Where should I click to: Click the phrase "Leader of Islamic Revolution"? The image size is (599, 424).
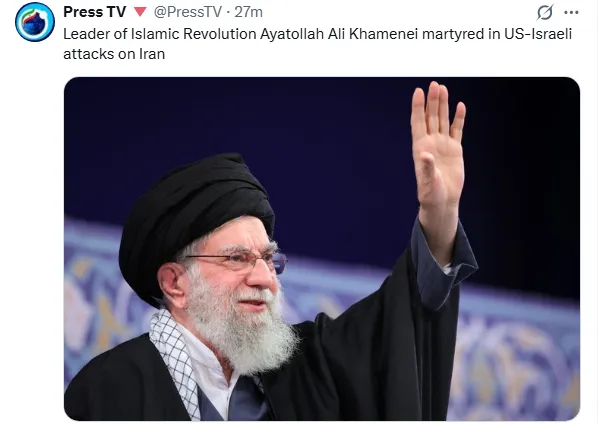160,34
